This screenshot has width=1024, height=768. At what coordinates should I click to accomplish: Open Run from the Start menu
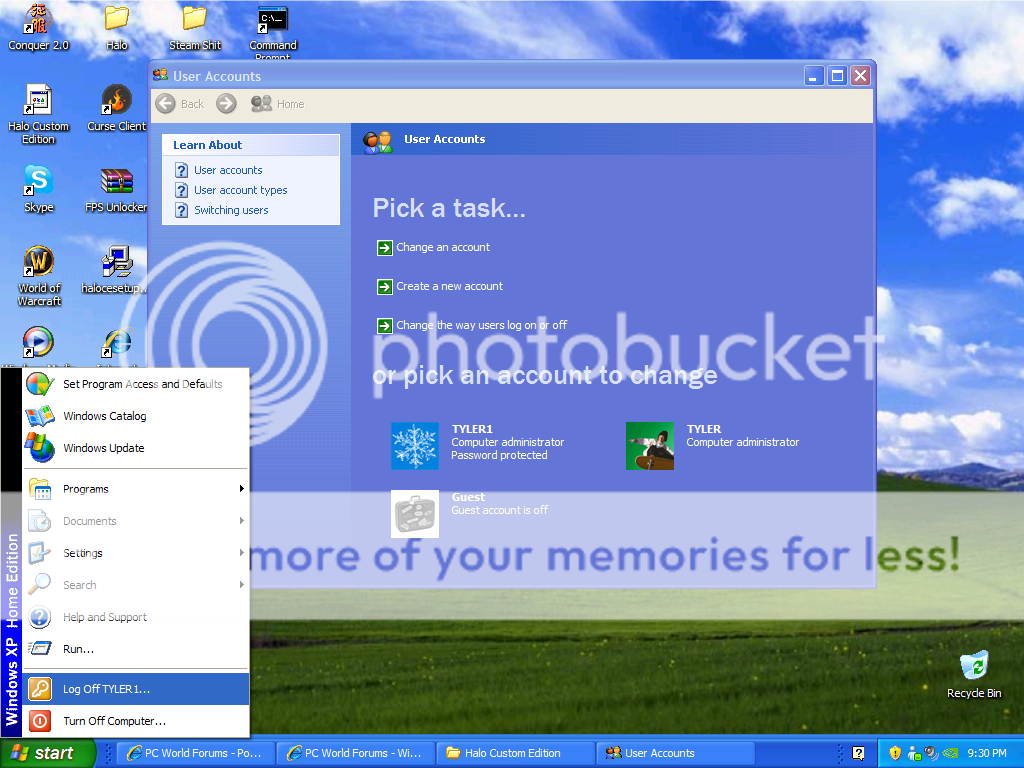[78, 649]
